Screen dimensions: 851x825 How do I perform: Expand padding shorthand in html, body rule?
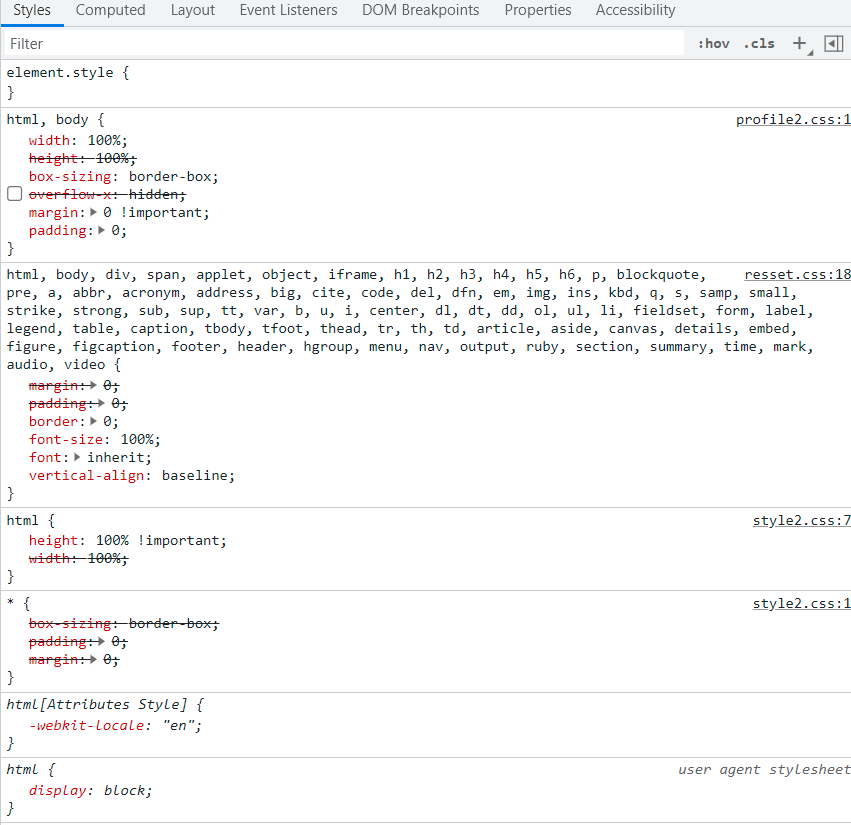click(x=101, y=230)
